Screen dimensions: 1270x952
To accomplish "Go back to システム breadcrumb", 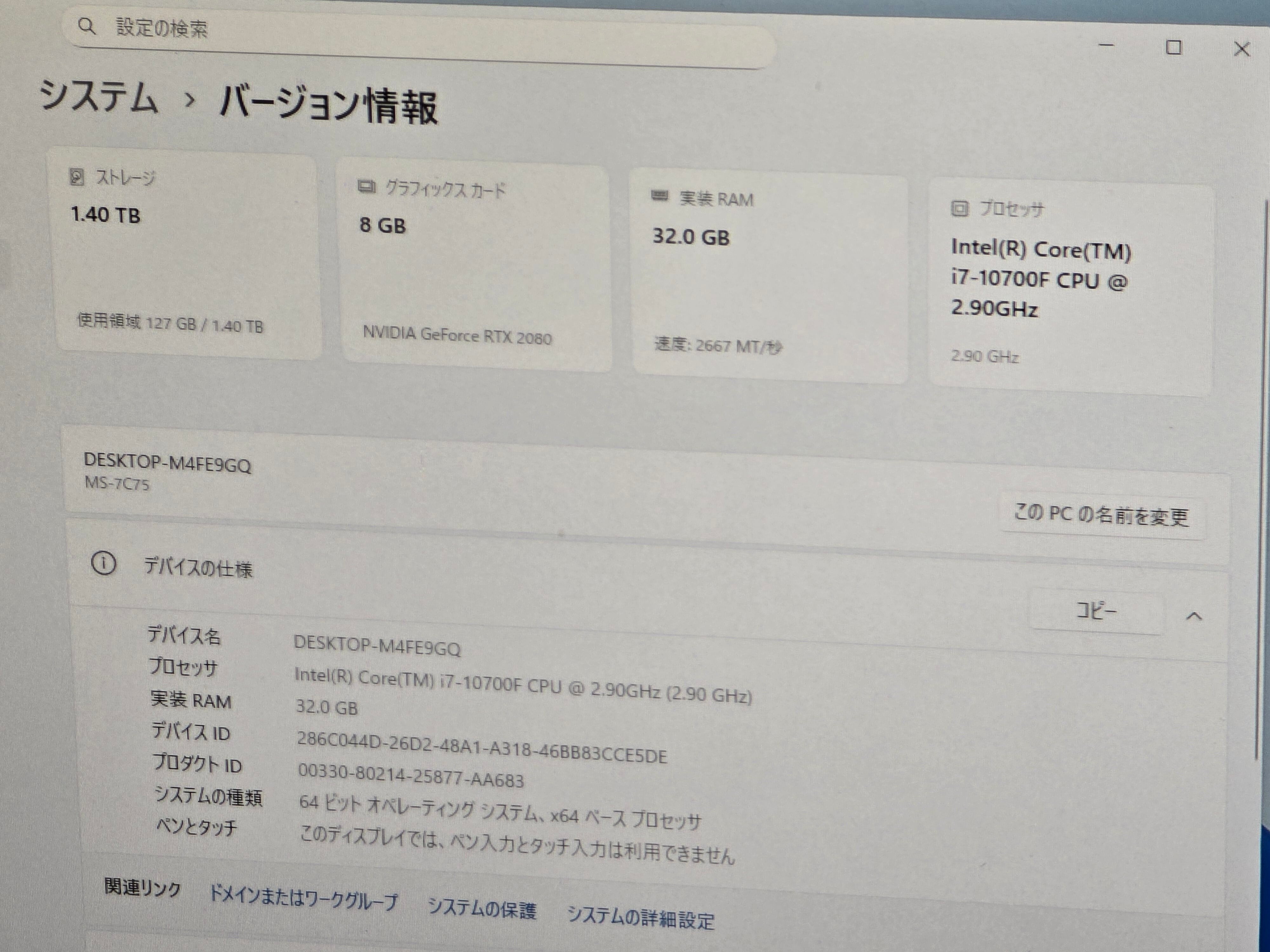I will [99, 96].
